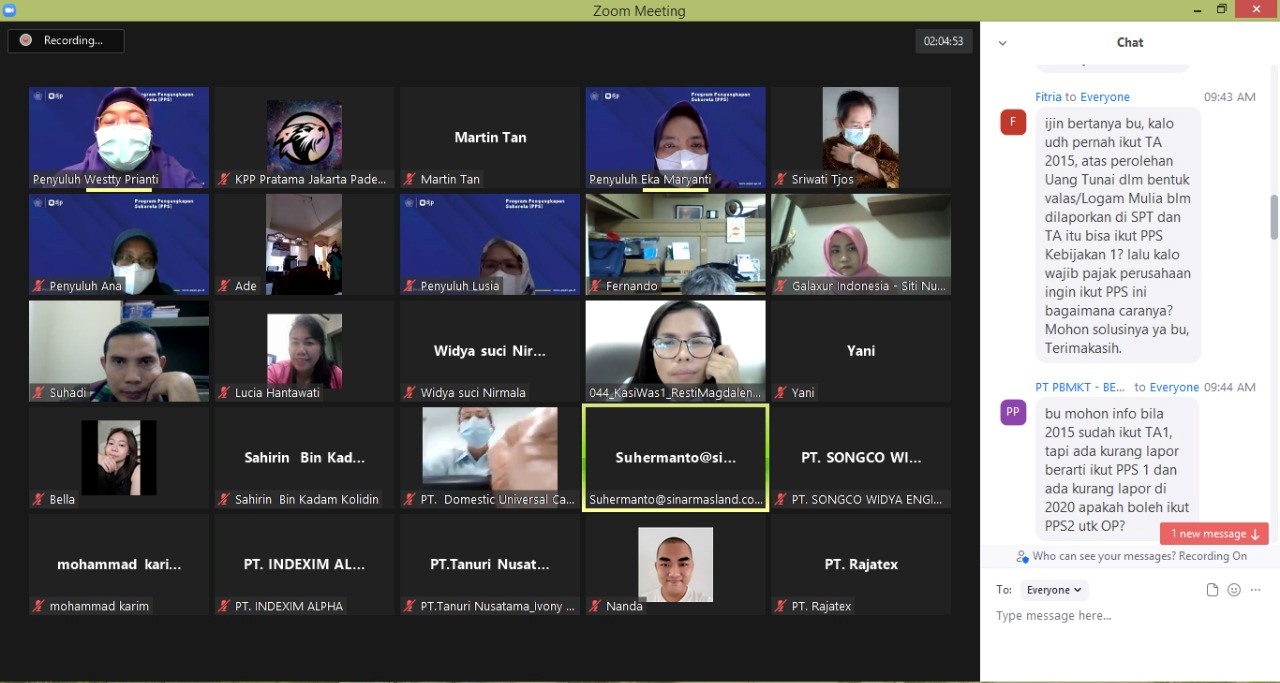Click the Chat panel header title
Viewport: 1280px width, 683px height.
pos(1130,42)
